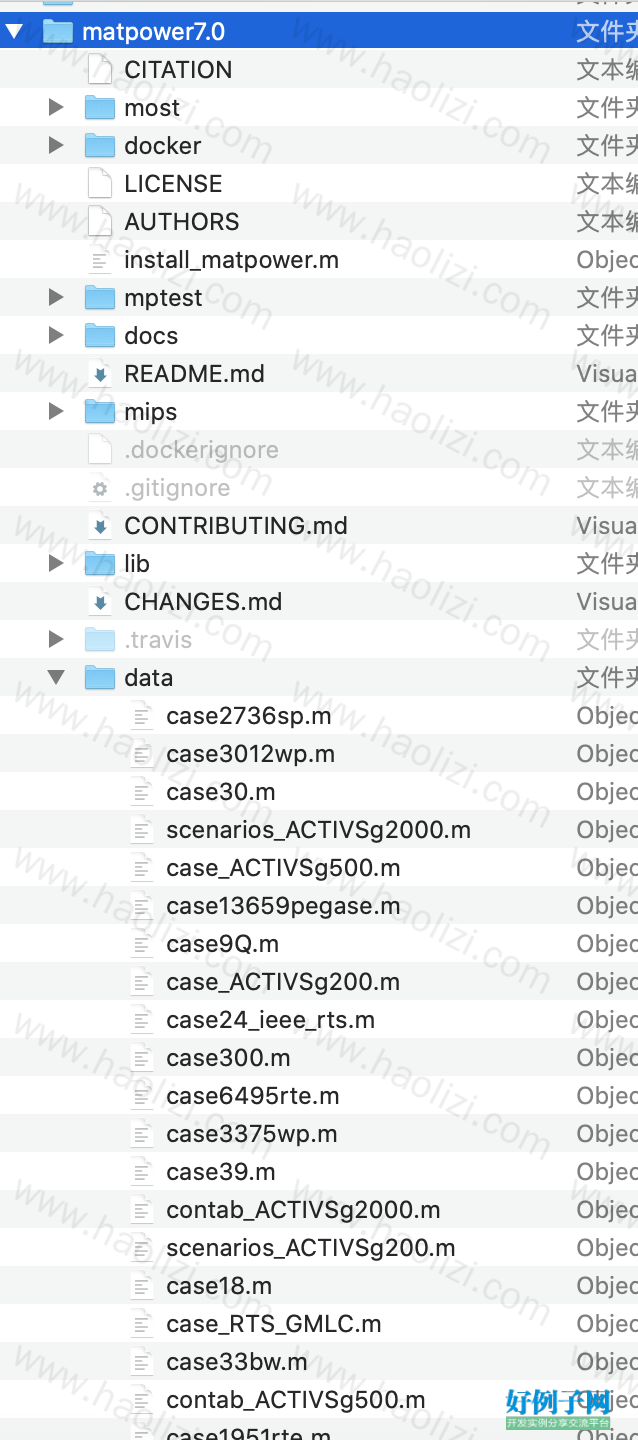Click the matpower7.0 folder icon
638x1440 pixels.
[x=58, y=32]
